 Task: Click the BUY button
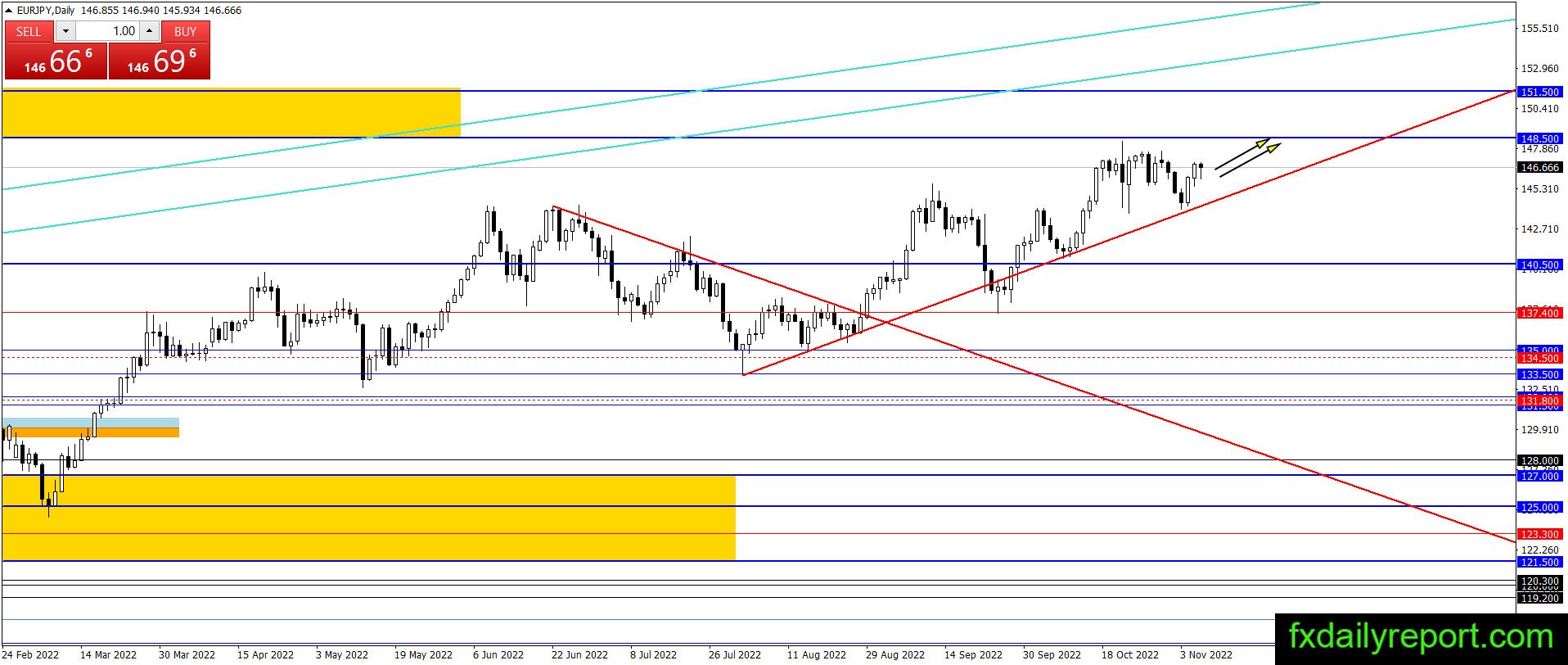[x=186, y=31]
